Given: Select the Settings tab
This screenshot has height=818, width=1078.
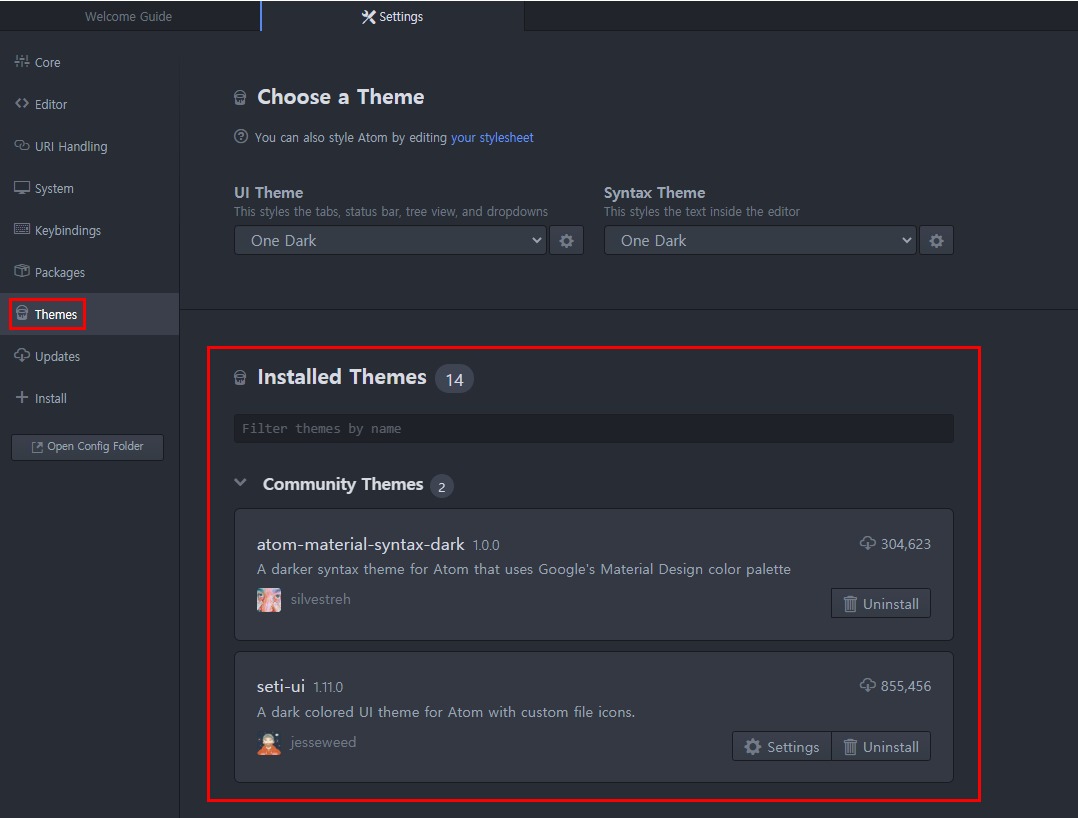Looking at the screenshot, I should (x=393, y=16).
